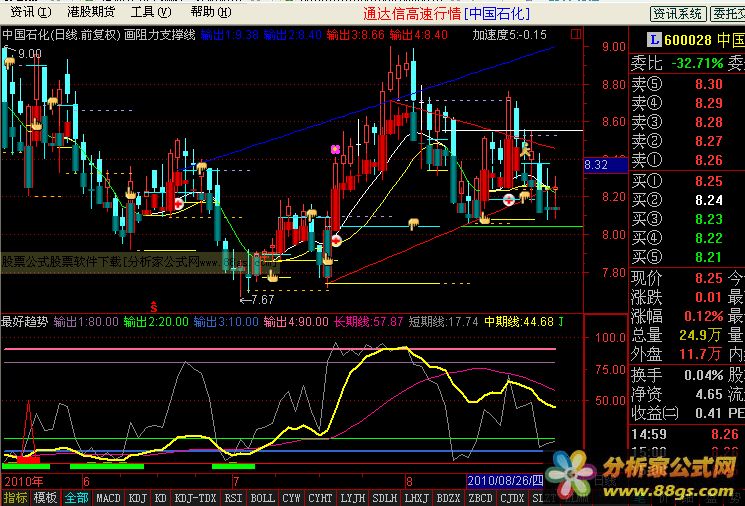Select the 模板 tab
The width and height of the screenshot is (745, 506).
point(45,498)
